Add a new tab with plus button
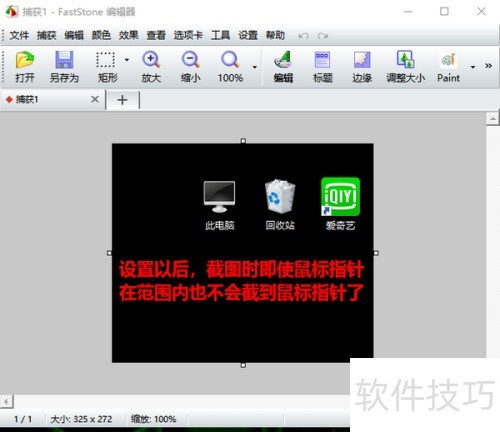Viewport: 500px width, 432px height. (122, 100)
